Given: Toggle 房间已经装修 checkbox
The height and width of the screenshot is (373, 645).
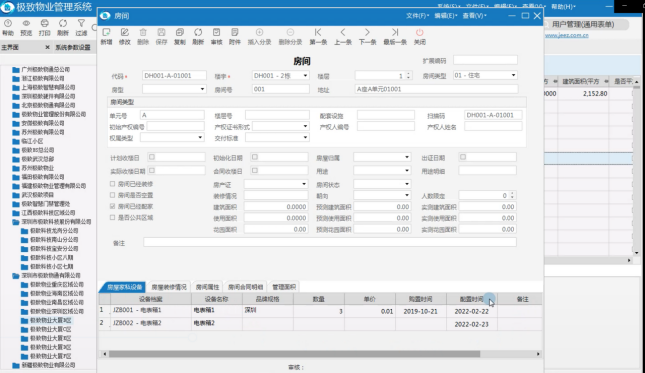Looking at the screenshot, I should tap(112, 184).
